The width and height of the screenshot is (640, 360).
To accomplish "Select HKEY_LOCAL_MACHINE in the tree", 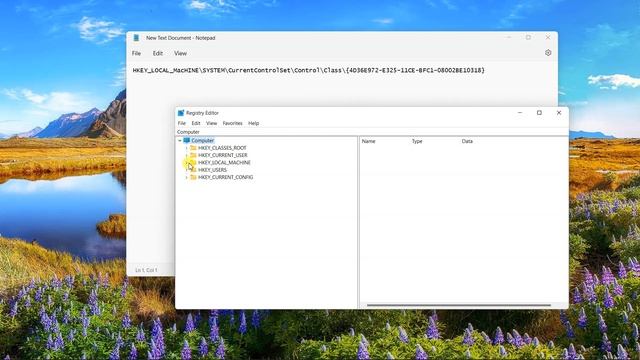I will [x=224, y=163].
